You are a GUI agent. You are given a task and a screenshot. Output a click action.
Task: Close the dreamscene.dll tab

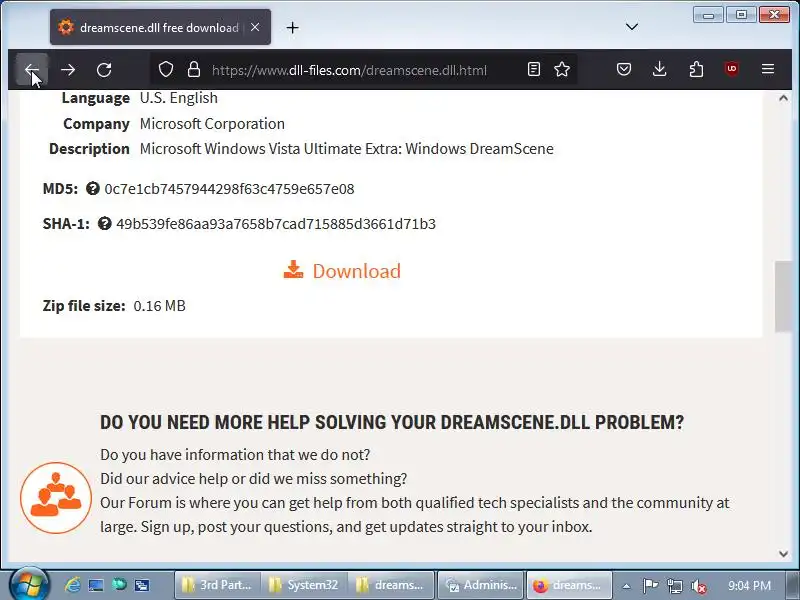click(x=255, y=28)
